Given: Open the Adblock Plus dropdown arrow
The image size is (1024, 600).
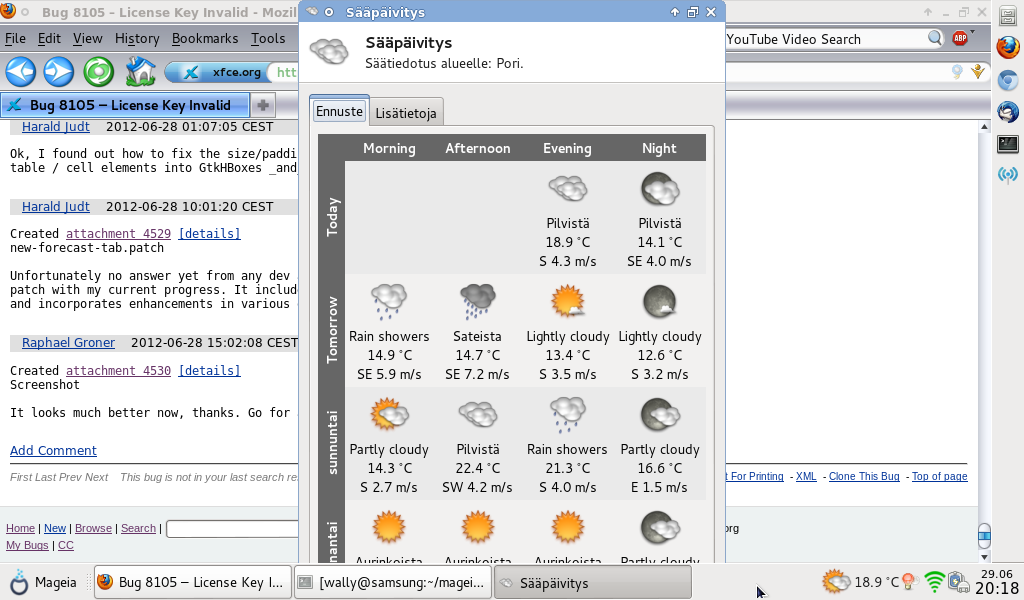Looking at the screenshot, I should coord(976,39).
